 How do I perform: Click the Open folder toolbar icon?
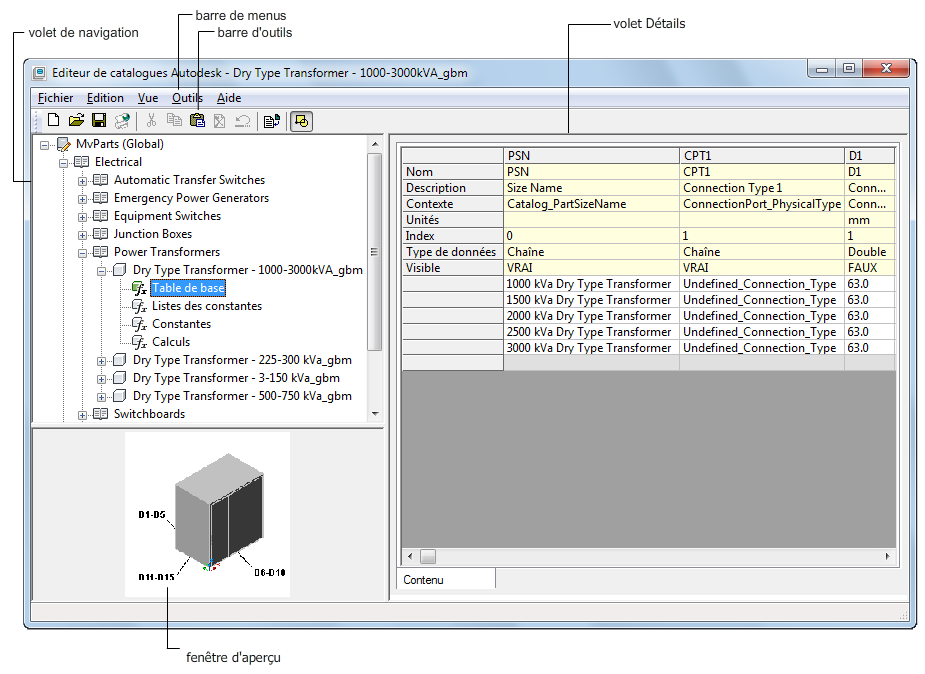[x=76, y=120]
